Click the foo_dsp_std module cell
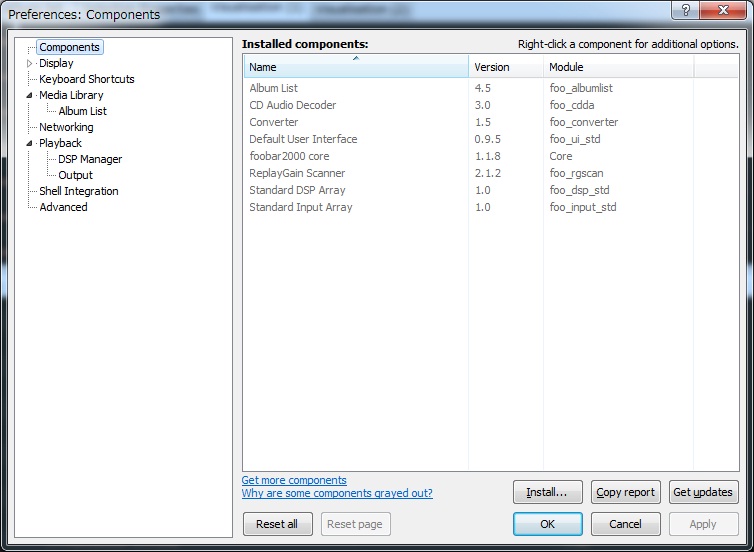 coord(579,190)
